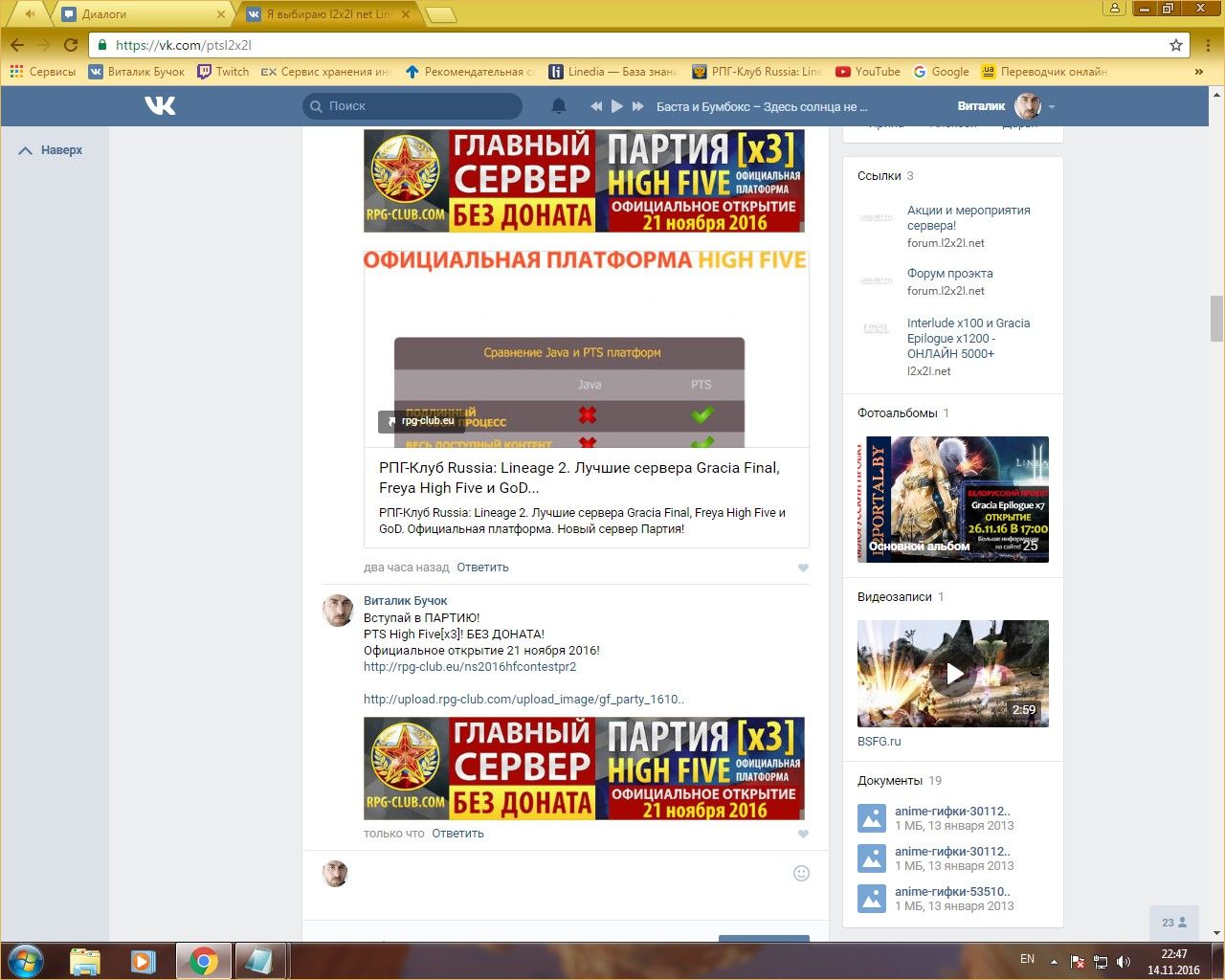Expand the Виталик profile menu arrow

click(x=1052, y=107)
